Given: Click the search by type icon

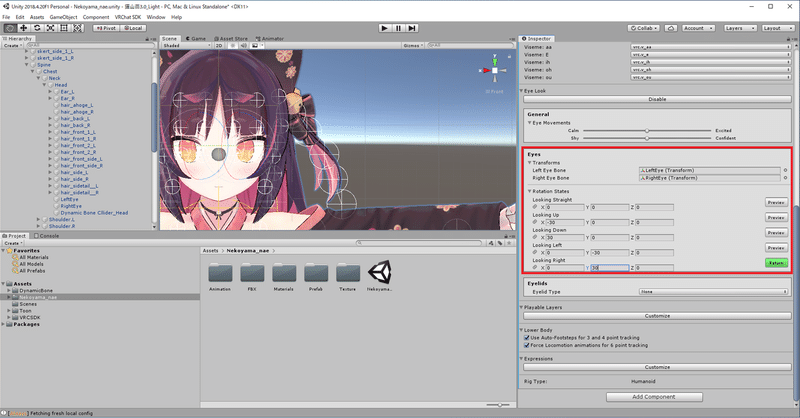Looking at the screenshot, I should [x=491, y=243].
